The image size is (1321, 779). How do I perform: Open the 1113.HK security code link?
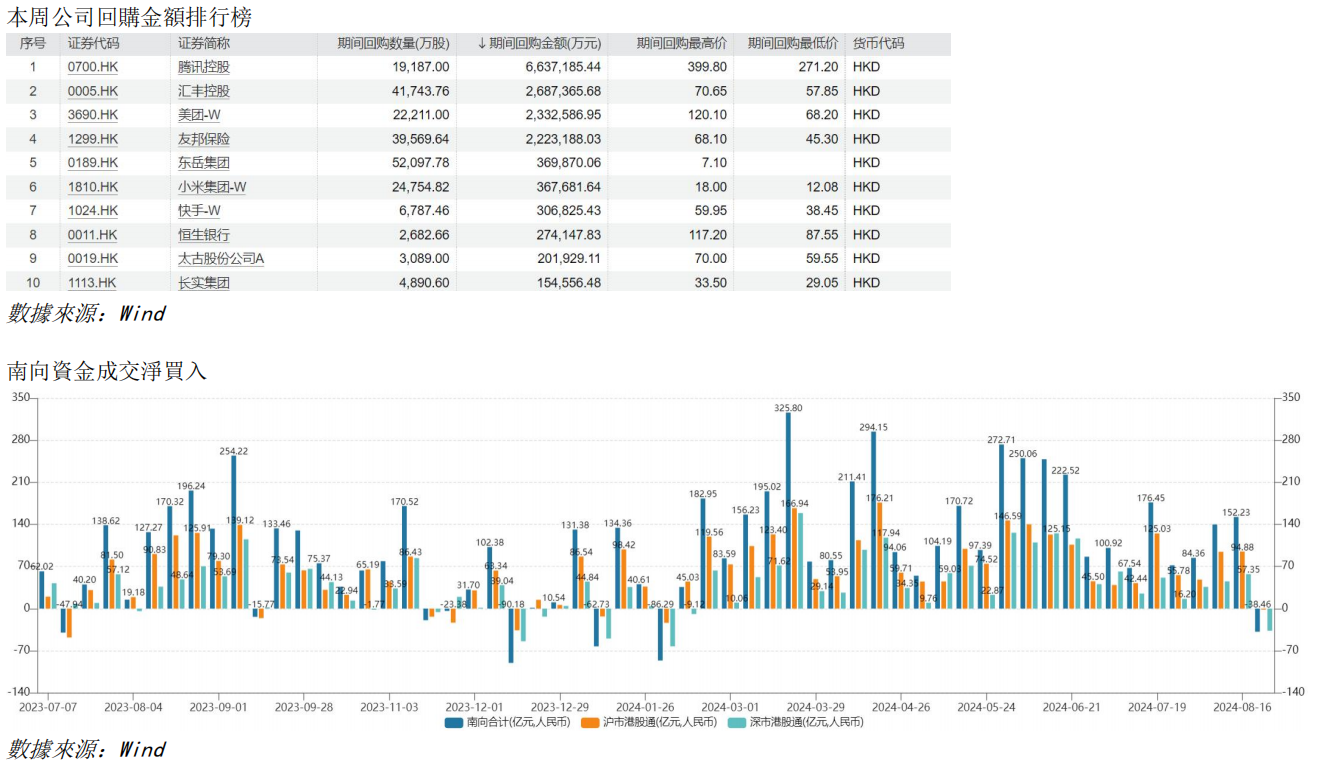pos(93,283)
